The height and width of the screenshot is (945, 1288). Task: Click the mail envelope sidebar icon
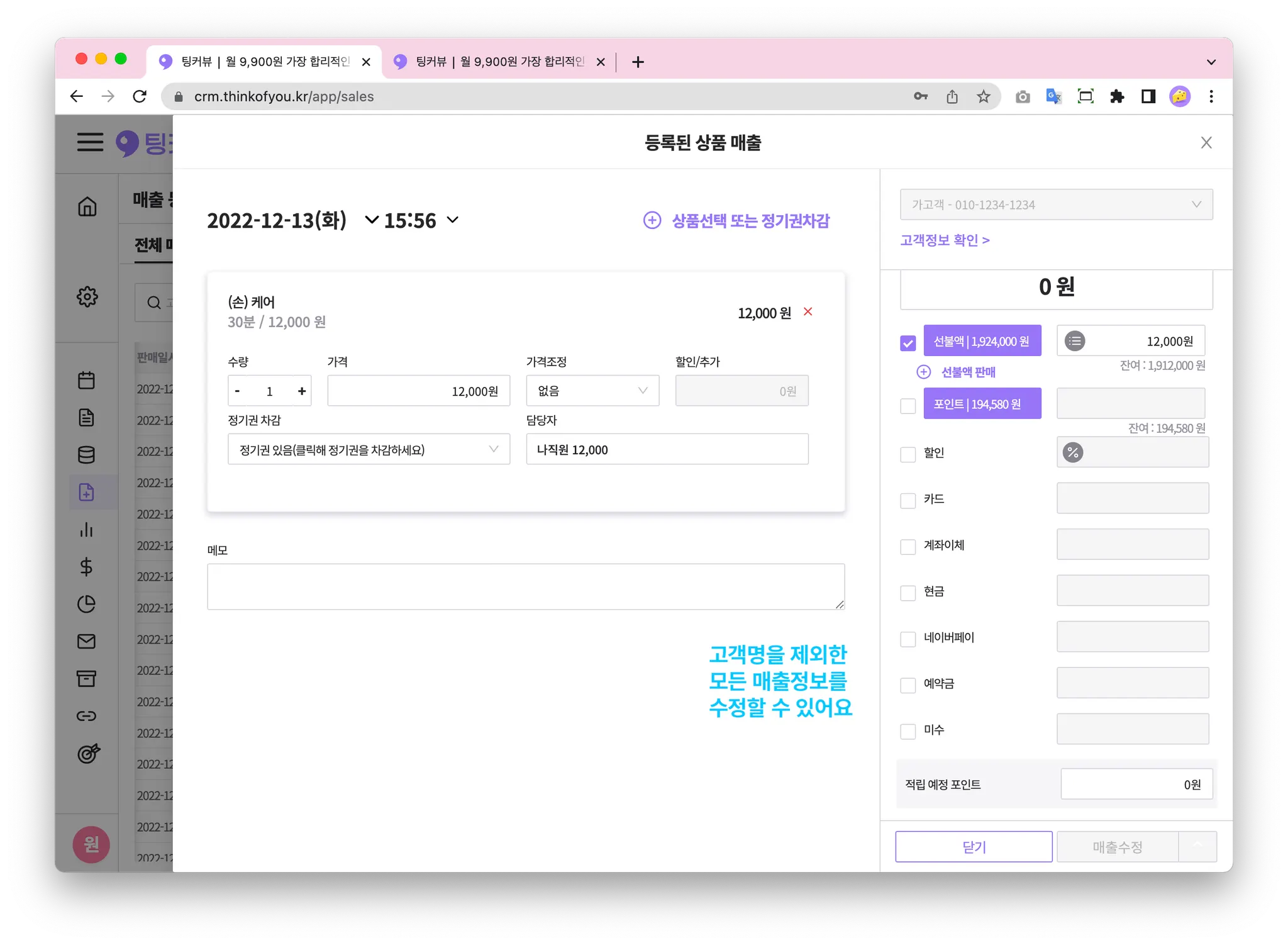(x=86, y=641)
